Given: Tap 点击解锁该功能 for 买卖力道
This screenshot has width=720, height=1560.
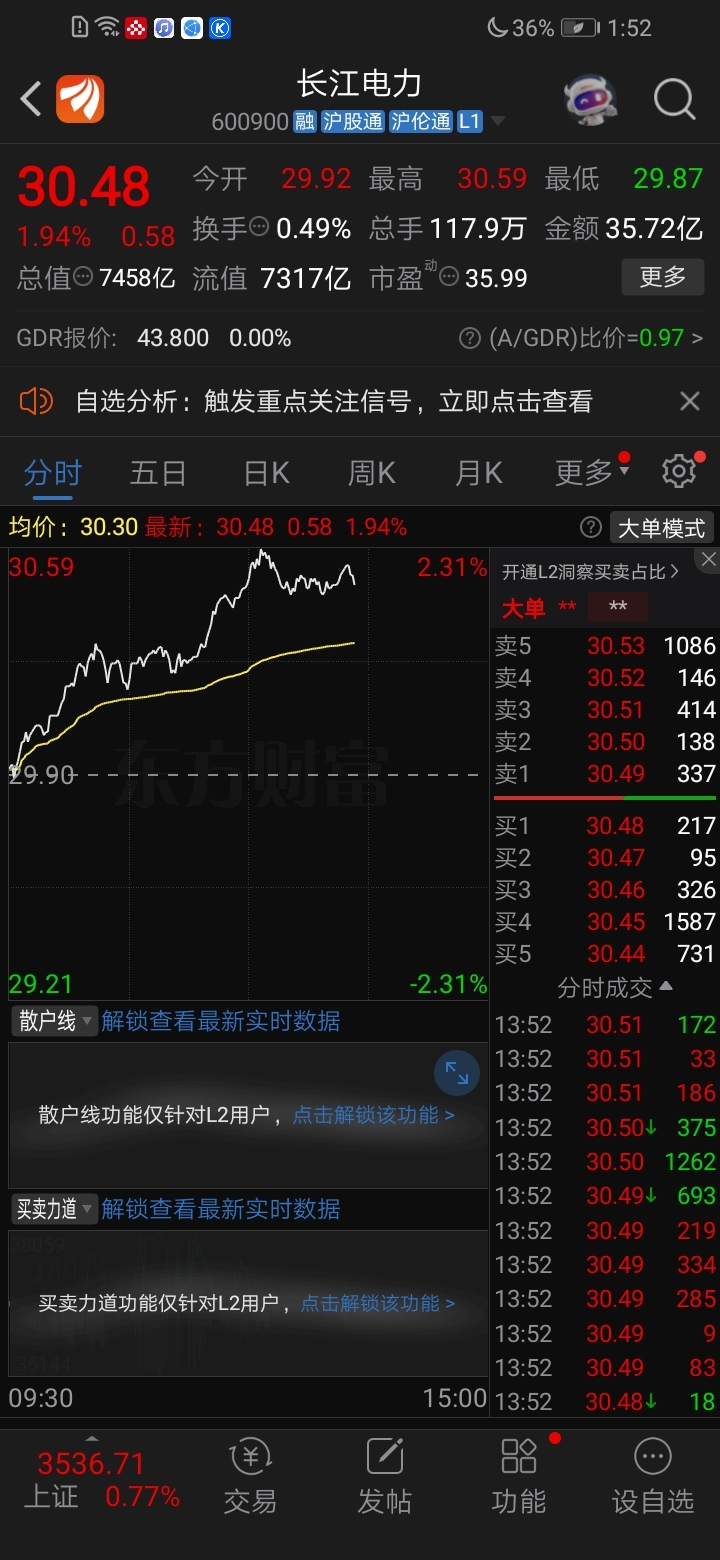Looking at the screenshot, I should coord(378,1303).
